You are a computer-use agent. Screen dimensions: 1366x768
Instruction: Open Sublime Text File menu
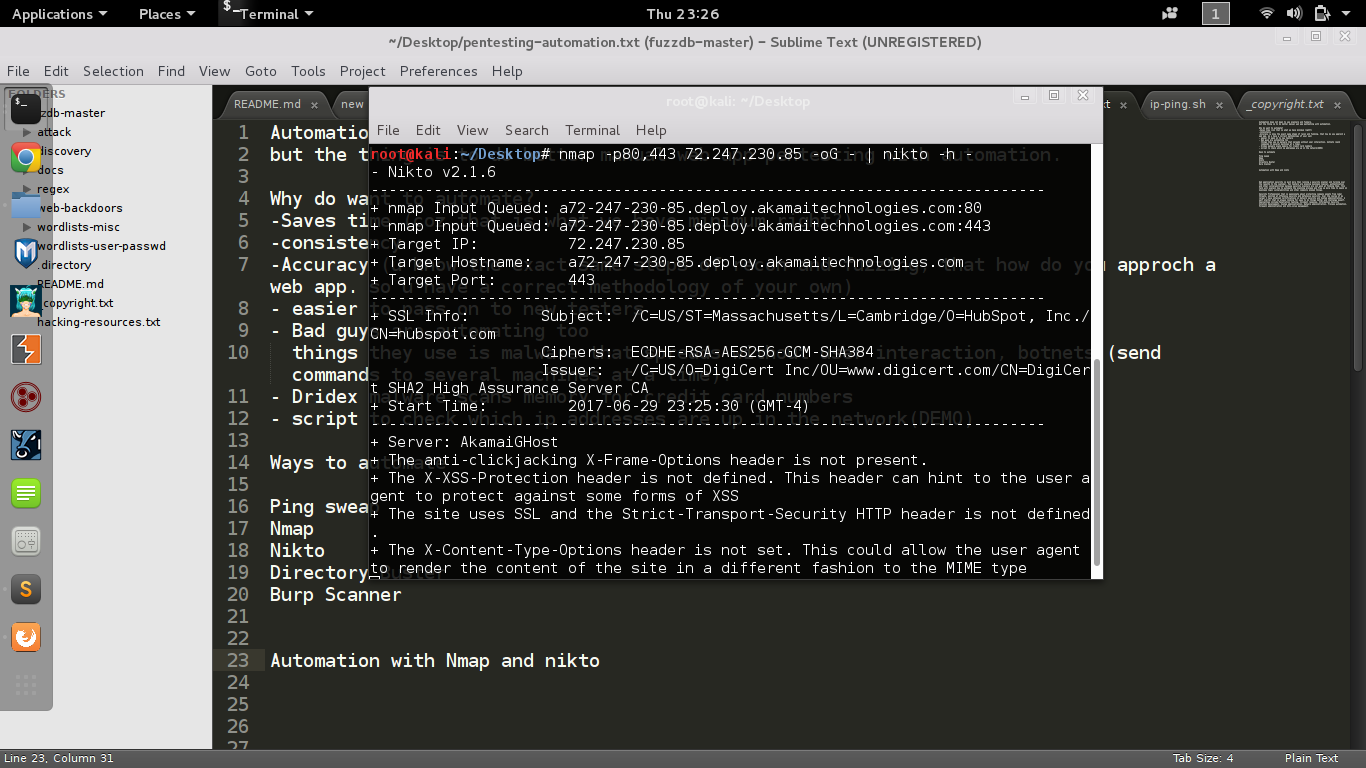[x=18, y=71]
